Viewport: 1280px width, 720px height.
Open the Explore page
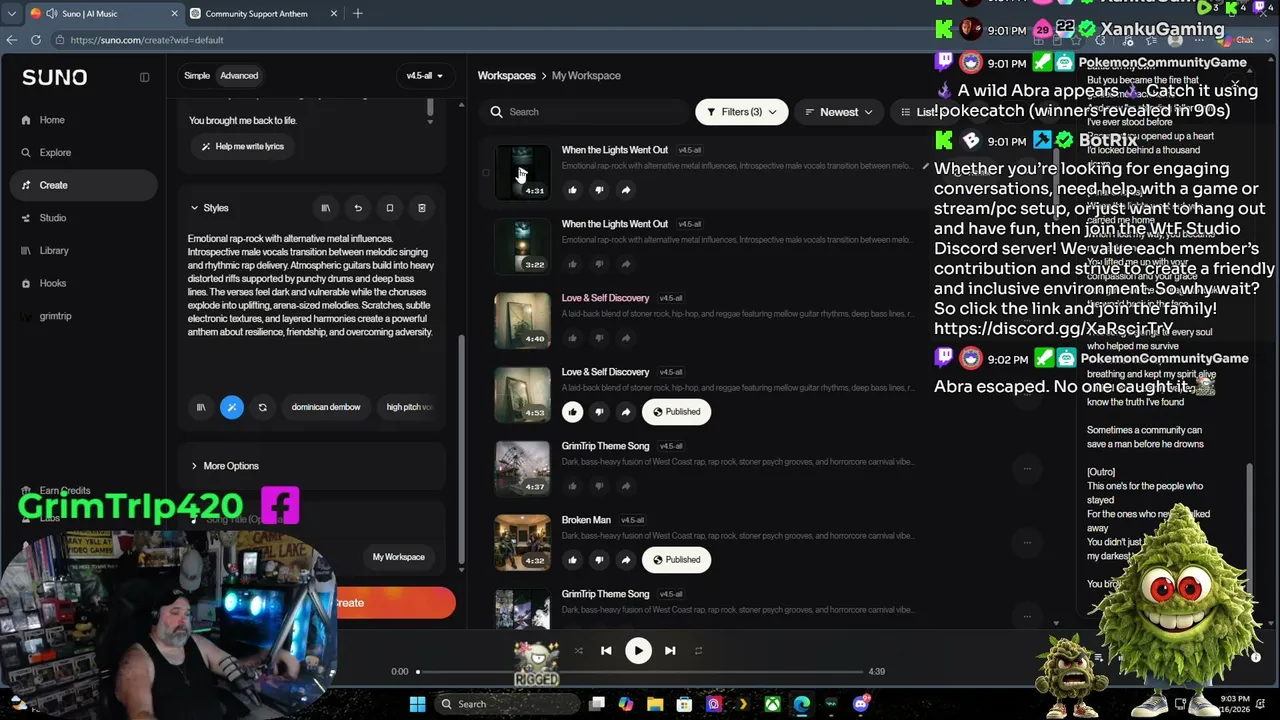55,153
